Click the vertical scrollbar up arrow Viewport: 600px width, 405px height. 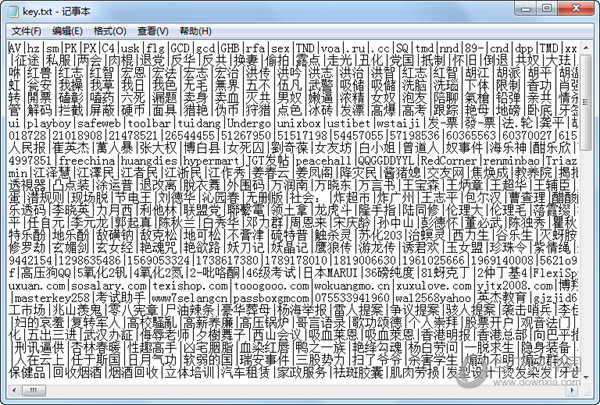(x=585, y=48)
